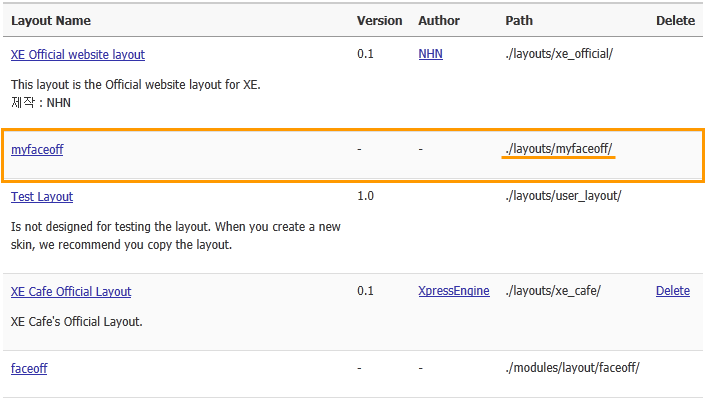Screen dimensions: 708x403
Task: Click the Author column header
Action: [439, 20]
